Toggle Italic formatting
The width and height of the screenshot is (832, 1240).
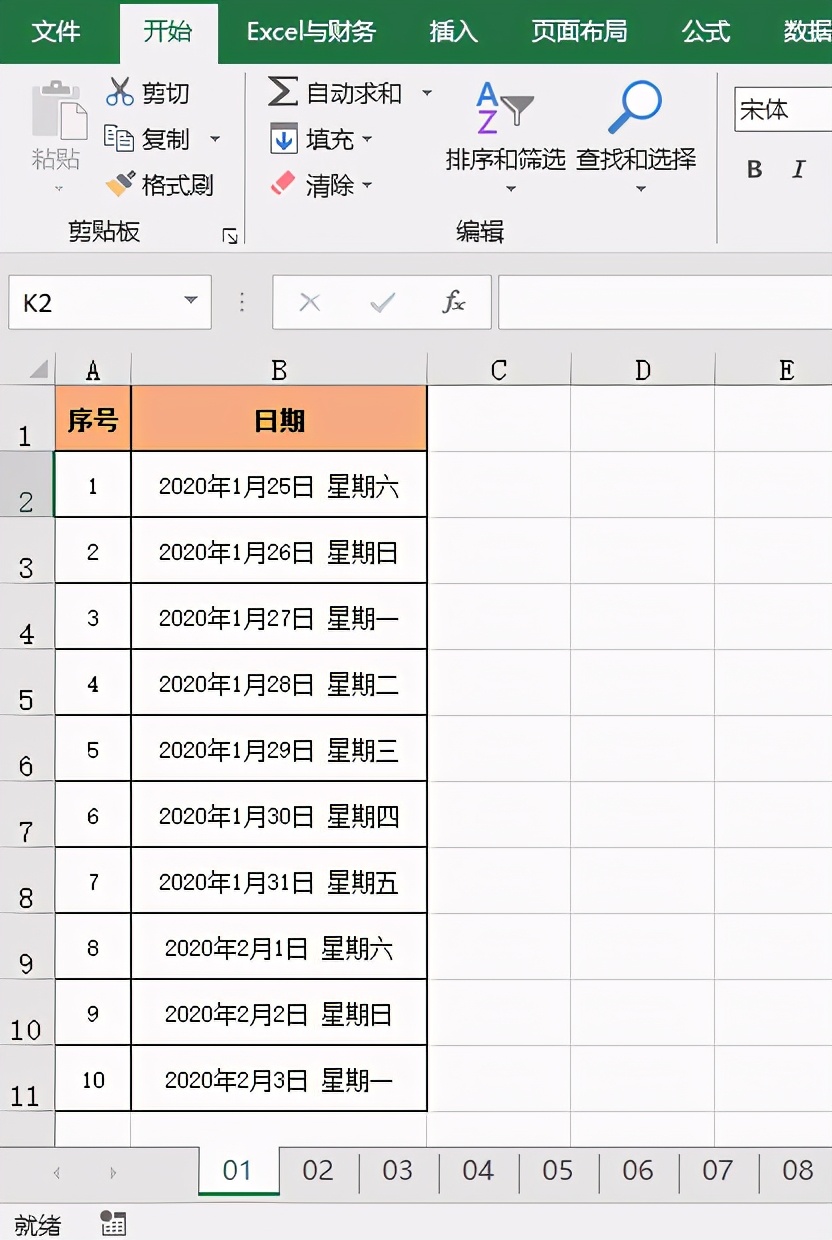799,169
